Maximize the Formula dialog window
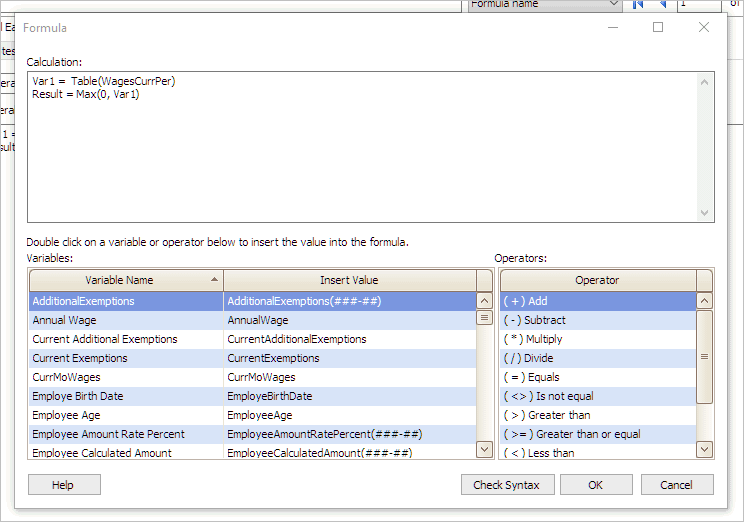744x522 pixels. point(658,27)
